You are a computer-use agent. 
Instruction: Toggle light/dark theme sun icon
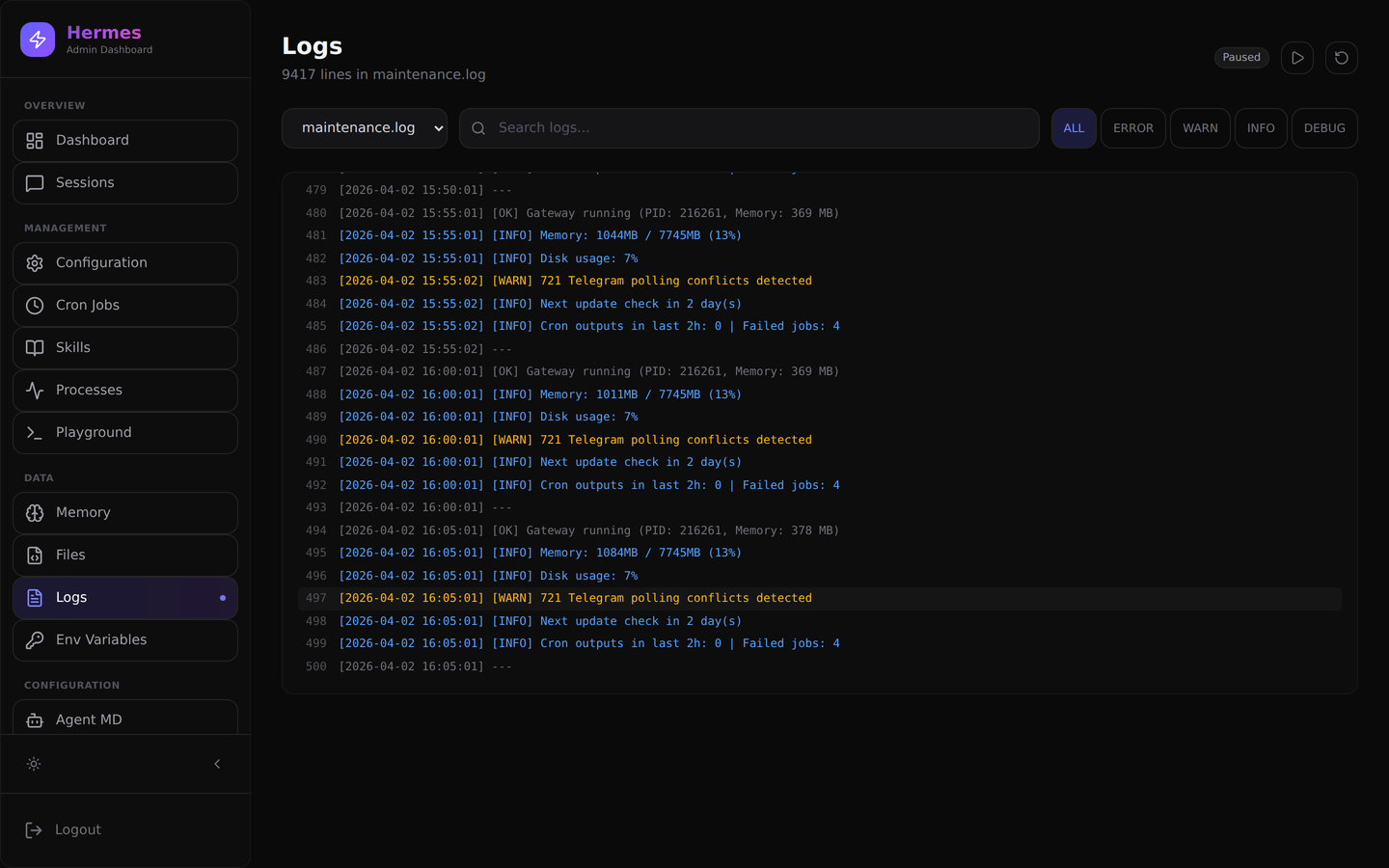click(x=34, y=764)
